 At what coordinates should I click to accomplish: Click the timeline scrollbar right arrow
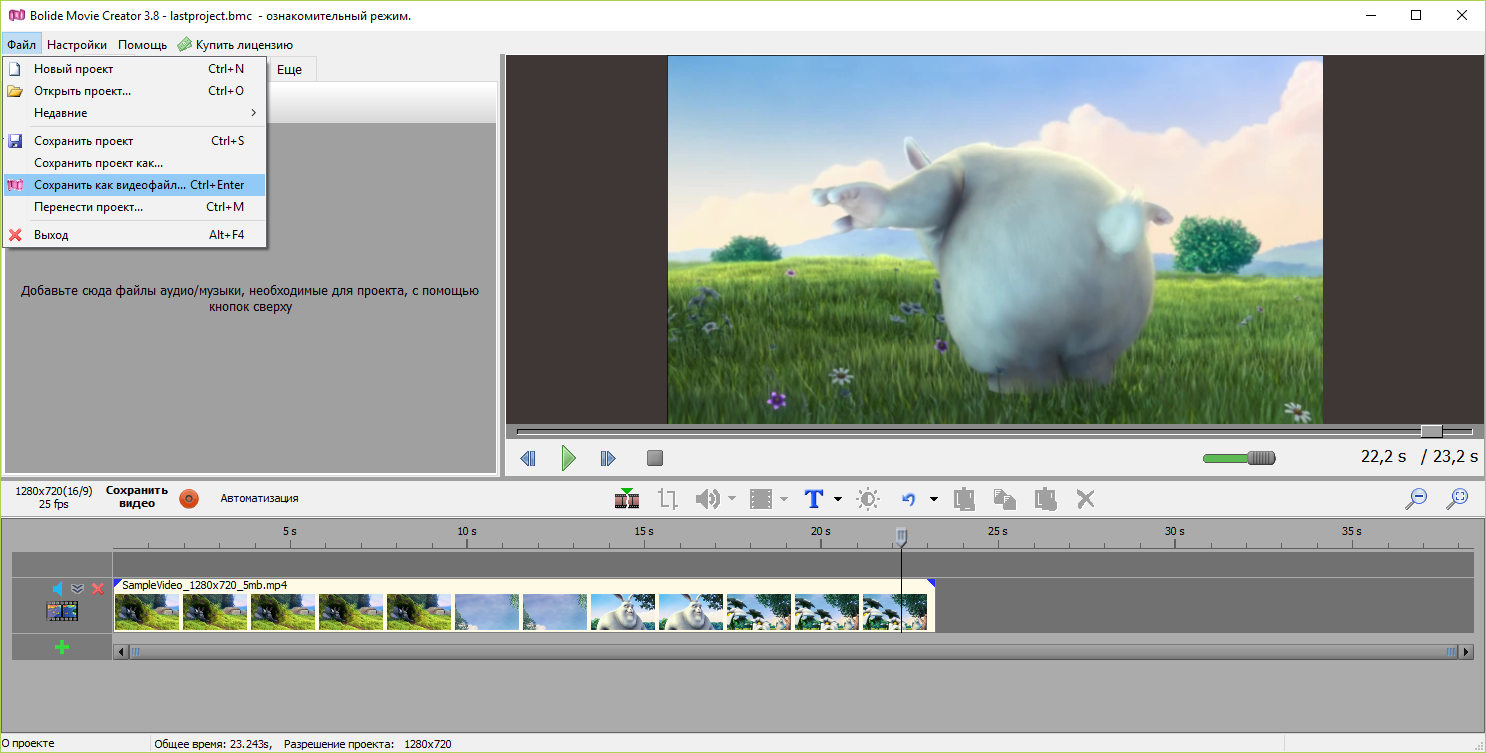click(x=1466, y=652)
